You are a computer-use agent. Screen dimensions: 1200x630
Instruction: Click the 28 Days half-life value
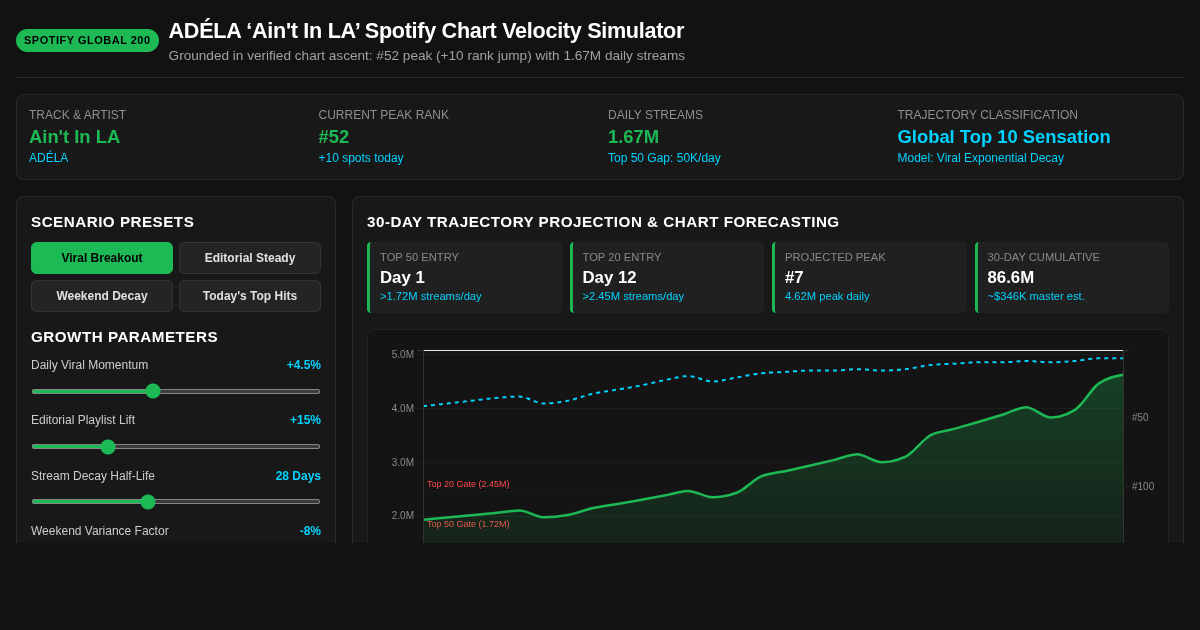tap(298, 476)
